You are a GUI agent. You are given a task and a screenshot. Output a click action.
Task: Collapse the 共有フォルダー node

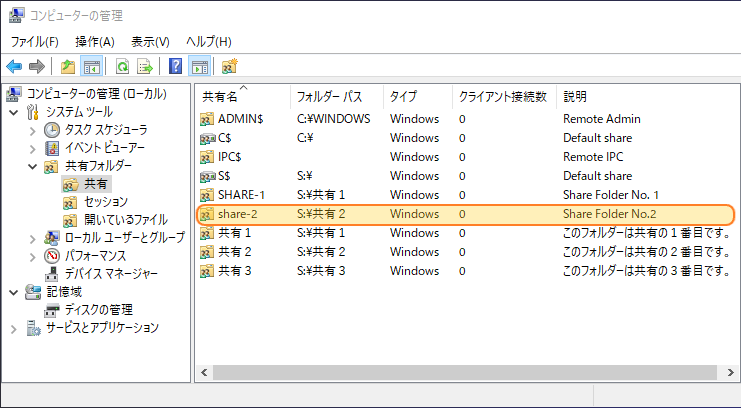tap(33, 166)
